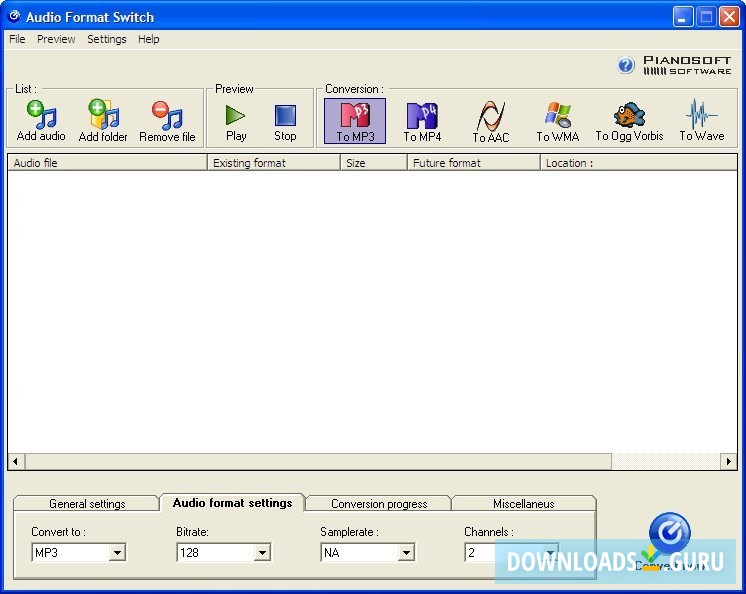Screen dimensions: 746x594
Task: Click the horizontal scrollbar thumb of the file list
Action: click(318, 461)
